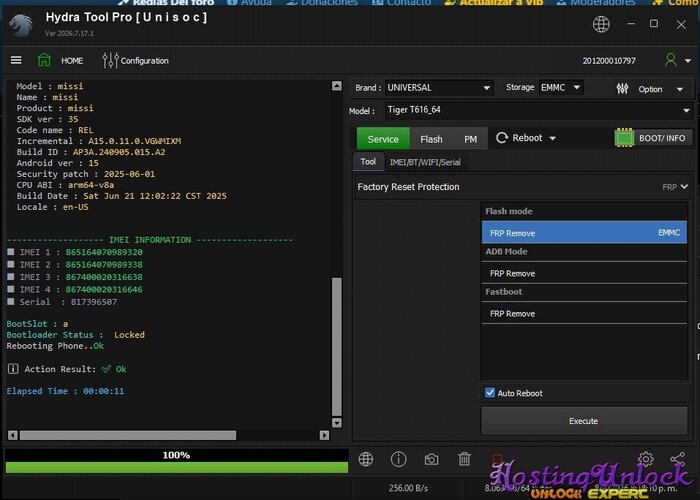Click the Execute button
This screenshot has height=500, width=700.
[584, 421]
